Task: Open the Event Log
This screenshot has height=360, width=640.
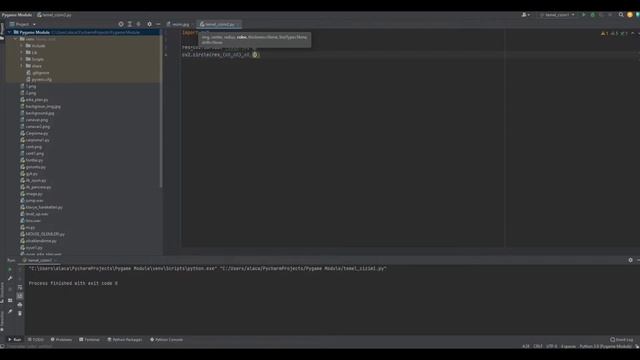Action: (622, 340)
